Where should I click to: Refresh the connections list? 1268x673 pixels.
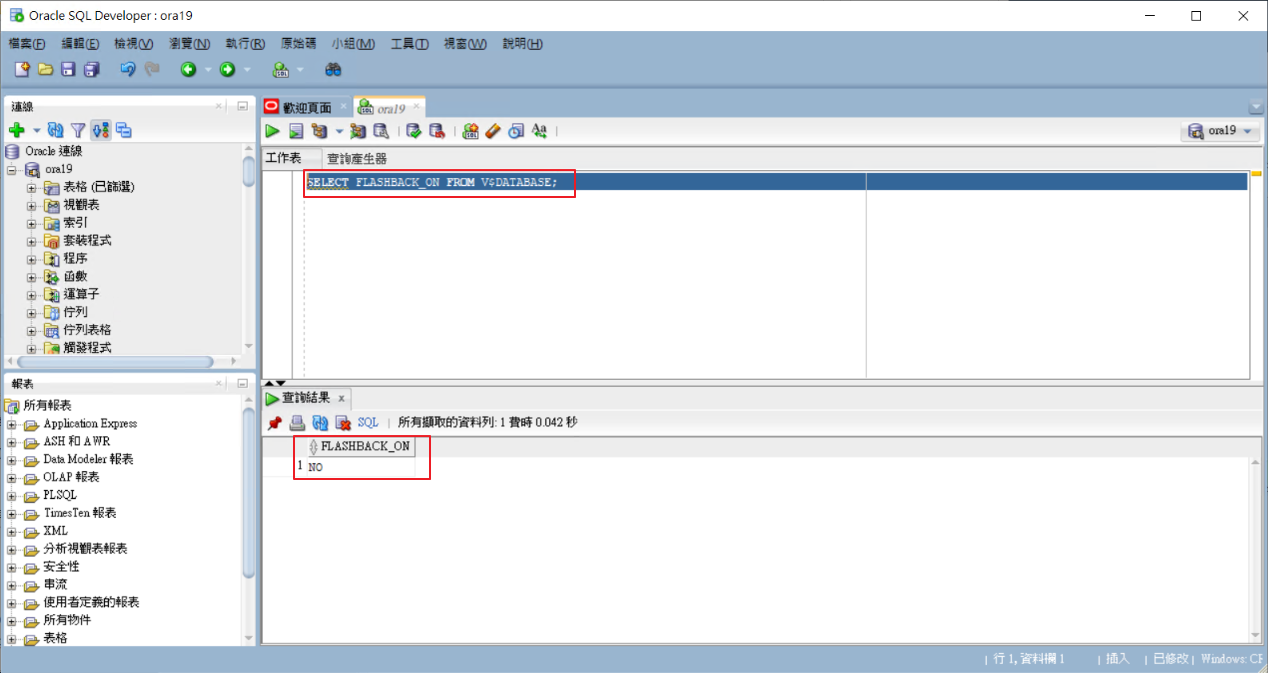tap(56, 130)
